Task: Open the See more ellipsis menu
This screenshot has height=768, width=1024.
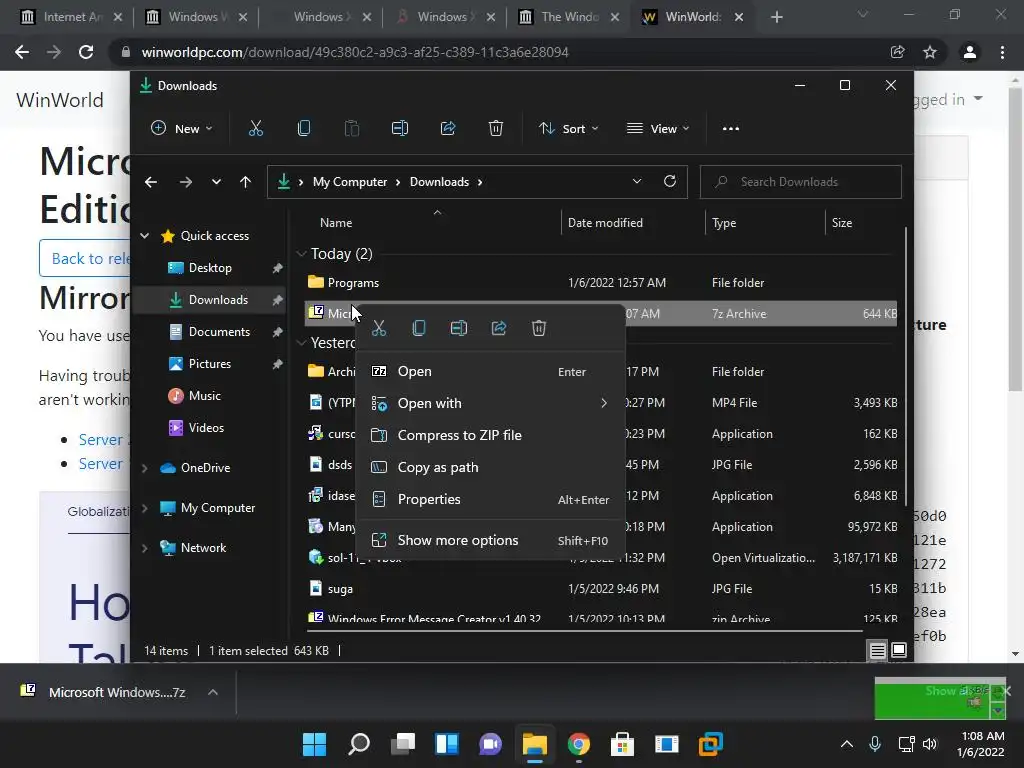Action: (731, 129)
